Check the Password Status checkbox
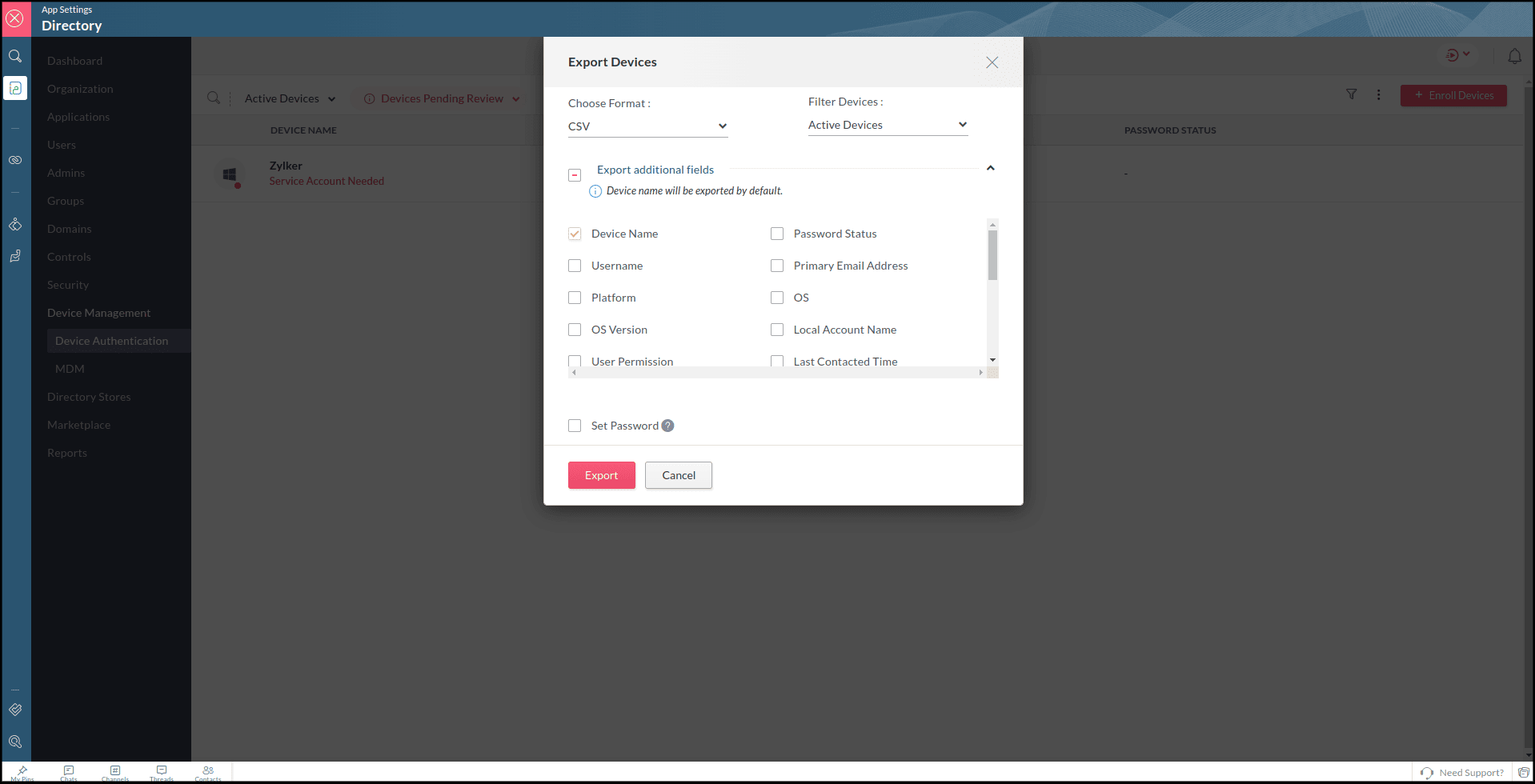The height and width of the screenshot is (784, 1535). 777,234
